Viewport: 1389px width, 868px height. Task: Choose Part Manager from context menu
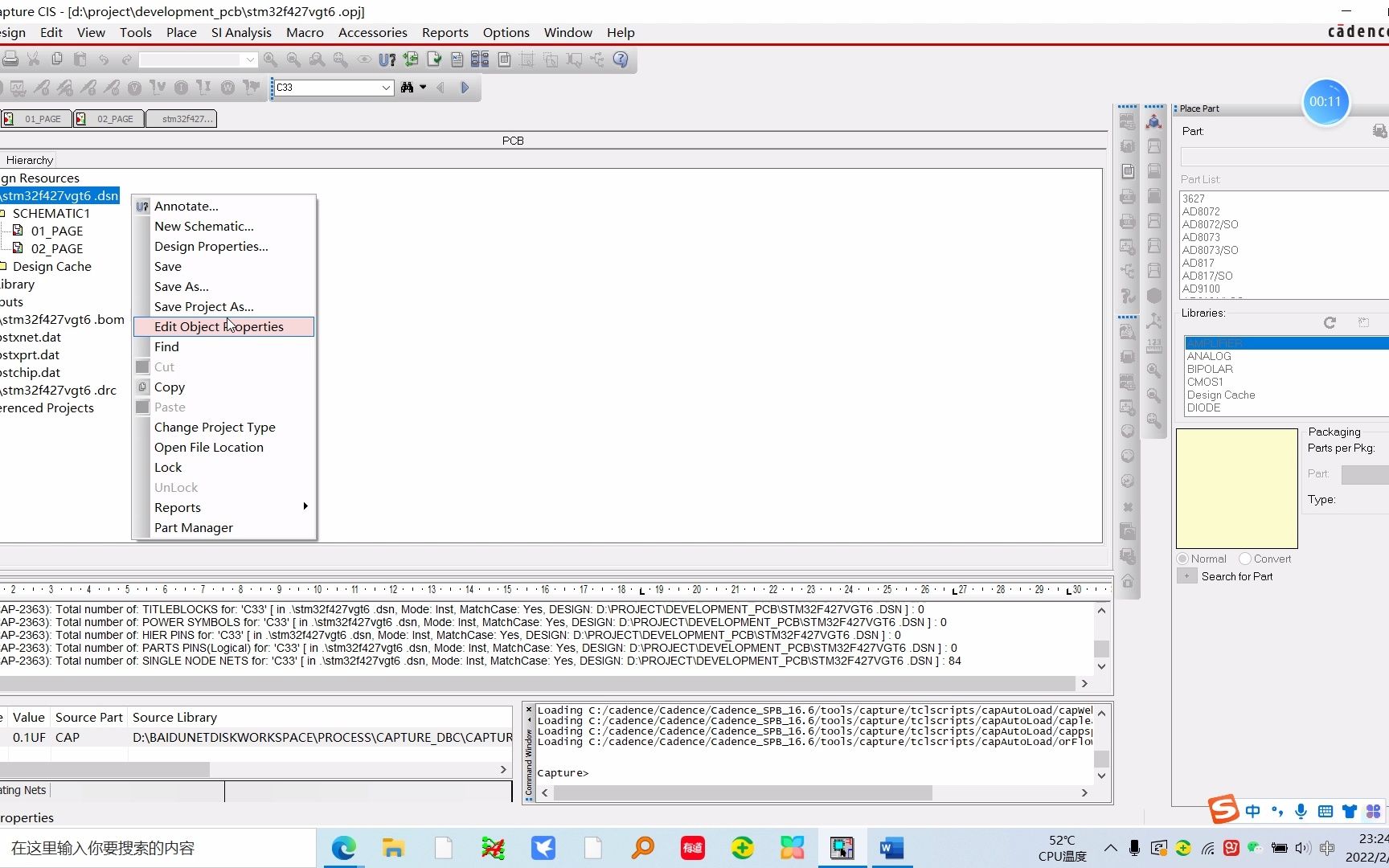[x=223, y=527]
